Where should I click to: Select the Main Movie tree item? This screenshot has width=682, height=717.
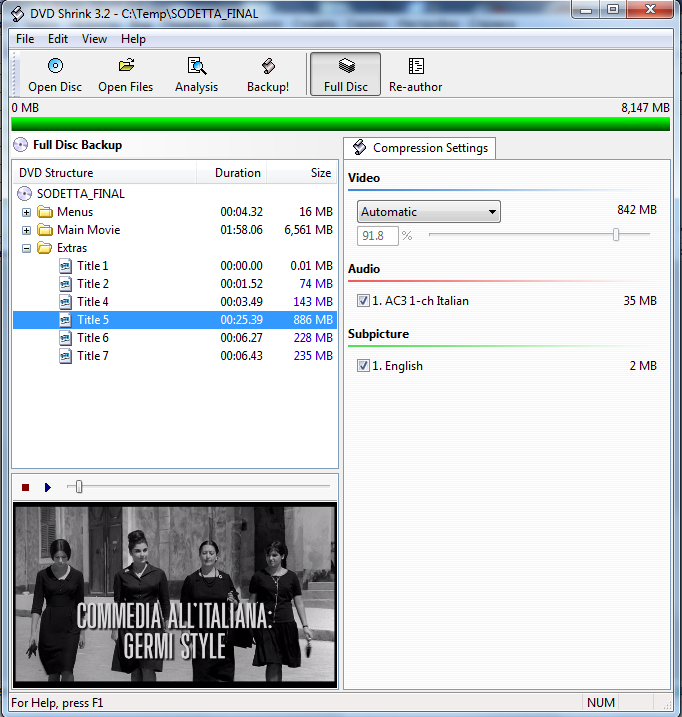[88, 230]
